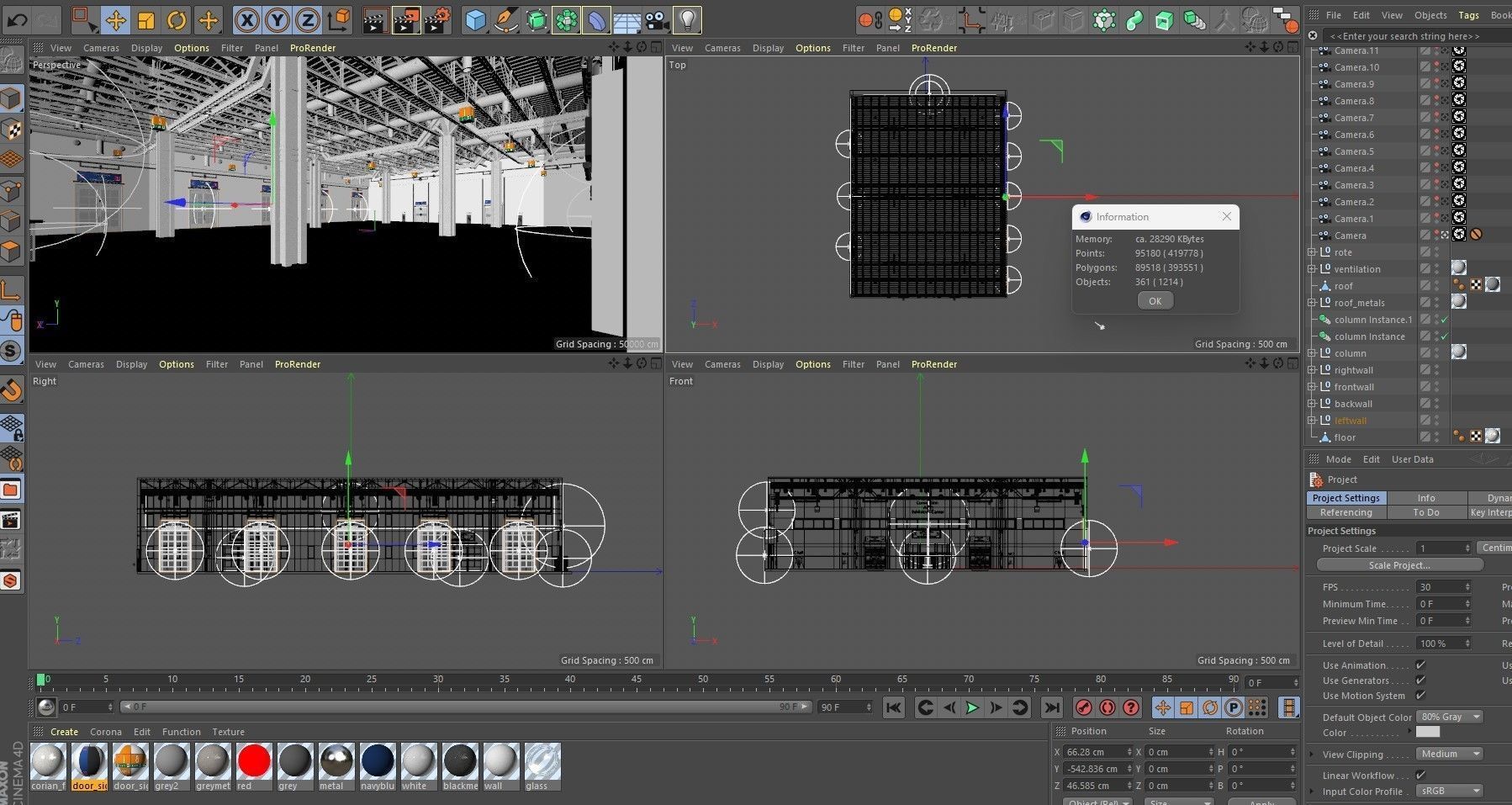The width and height of the screenshot is (1512, 805).
Task: Open ProRender menu in Top viewport
Action: pyautogui.click(x=934, y=48)
